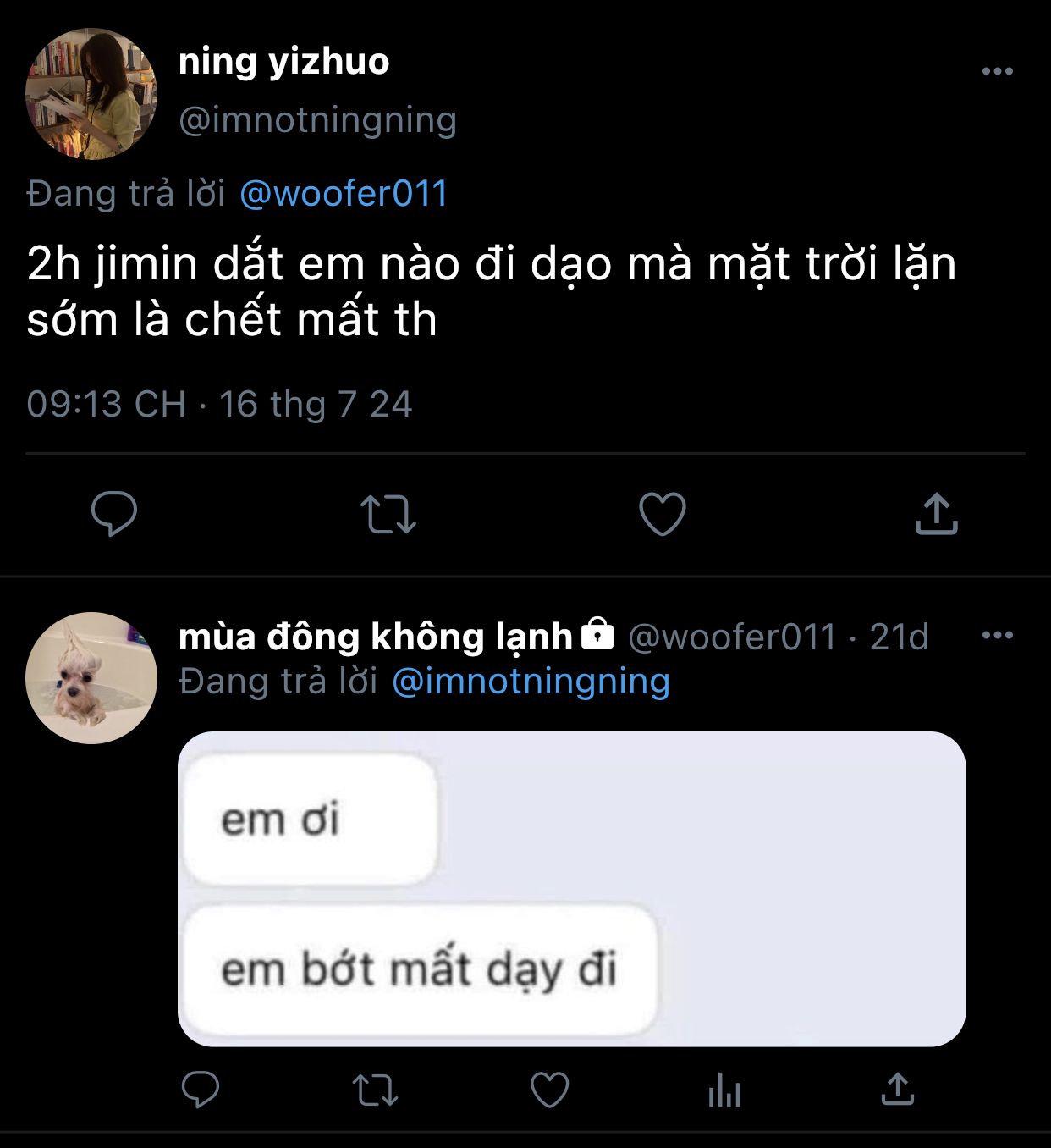This screenshot has width=1051, height=1148.
Task: Open more options for ning yizhuo's tweet
Action: [x=998, y=71]
